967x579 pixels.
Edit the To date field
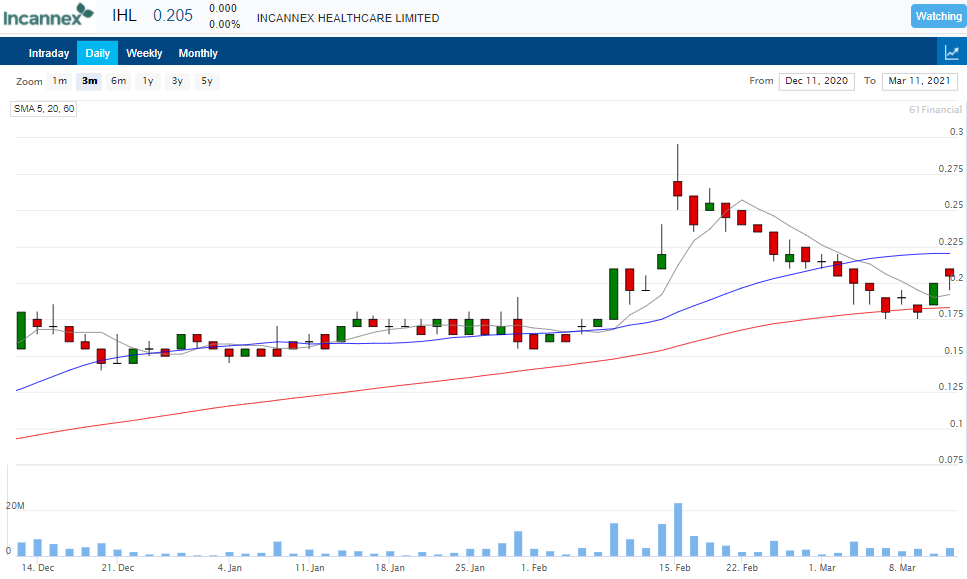coord(920,81)
